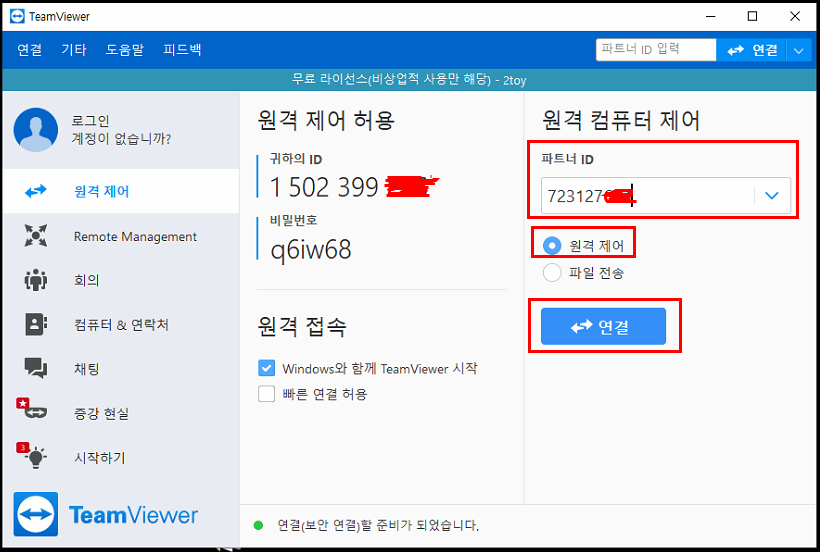Select 원격 제어 in the sidebar
This screenshot has height=552, width=820.
tap(121, 191)
